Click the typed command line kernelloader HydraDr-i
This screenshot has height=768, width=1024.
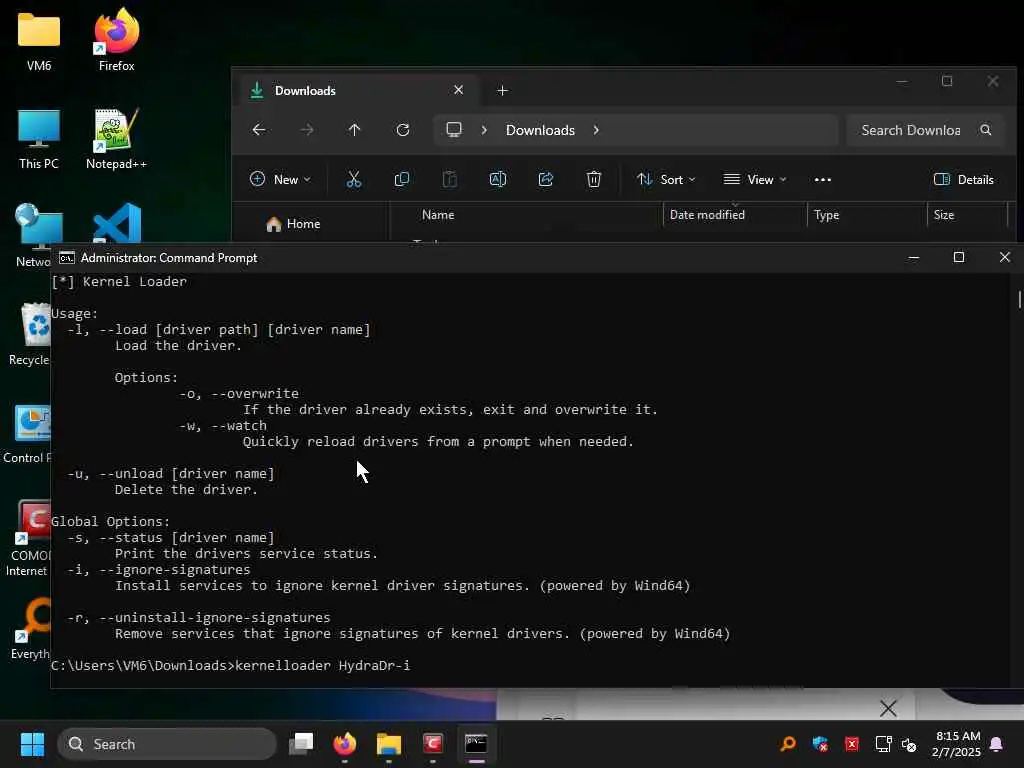(322, 665)
